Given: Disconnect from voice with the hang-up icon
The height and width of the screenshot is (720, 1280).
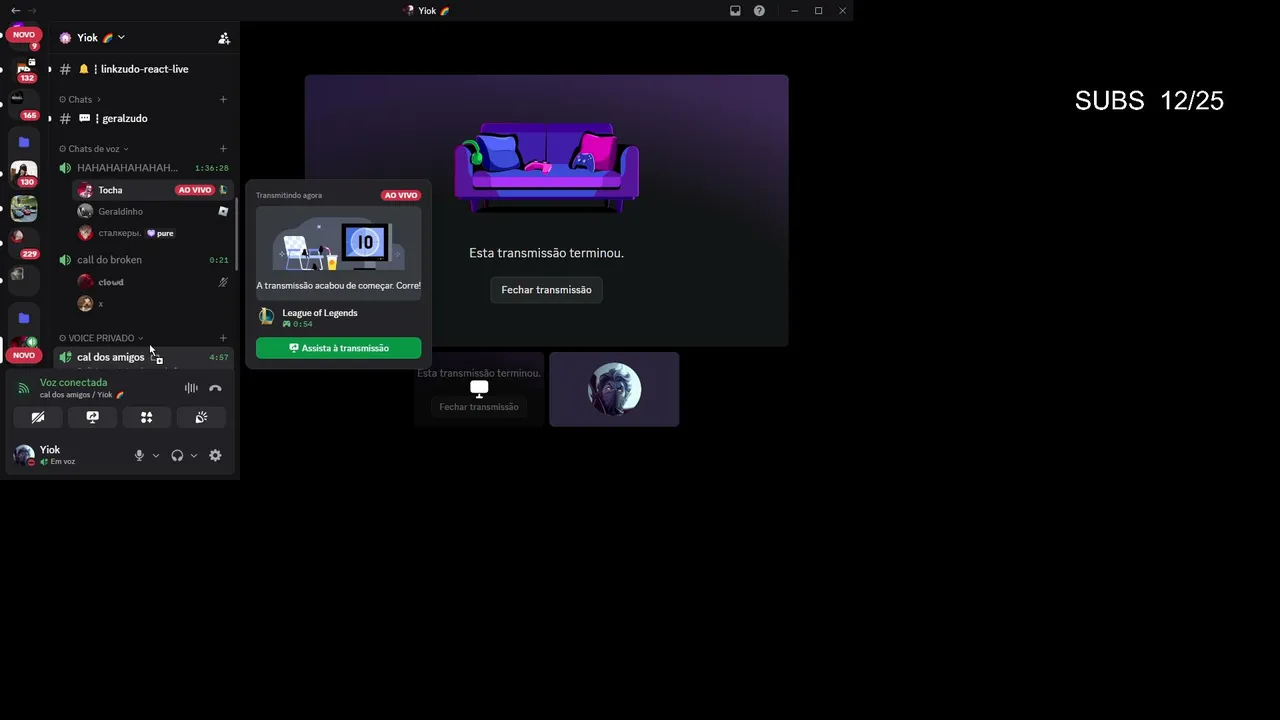Looking at the screenshot, I should (215, 388).
